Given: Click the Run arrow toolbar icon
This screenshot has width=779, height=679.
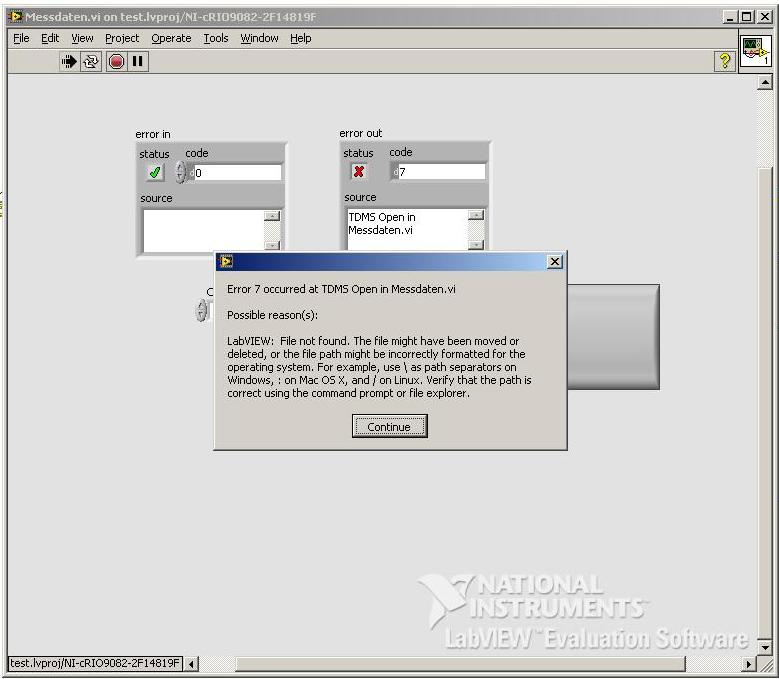Looking at the screenshot, I should (69, 62).
